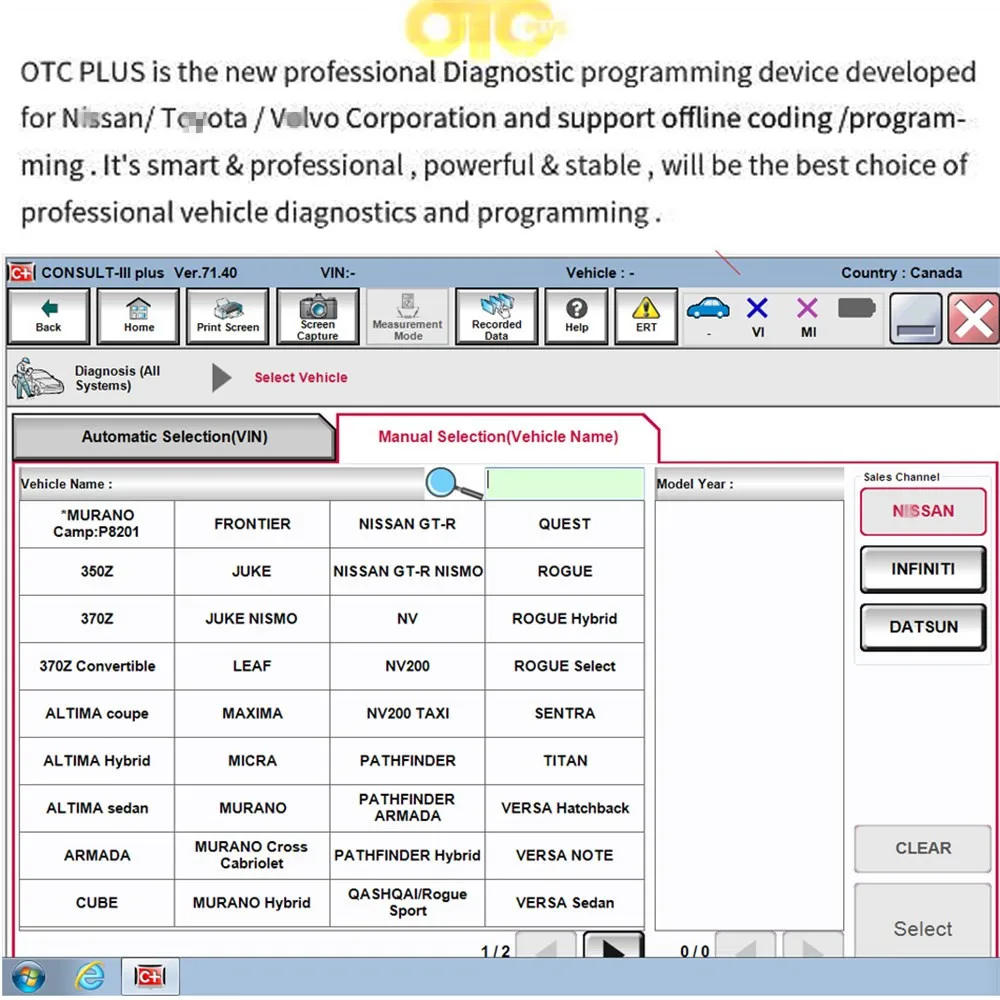Click the ERT warning triangle button

click(645, 316)
